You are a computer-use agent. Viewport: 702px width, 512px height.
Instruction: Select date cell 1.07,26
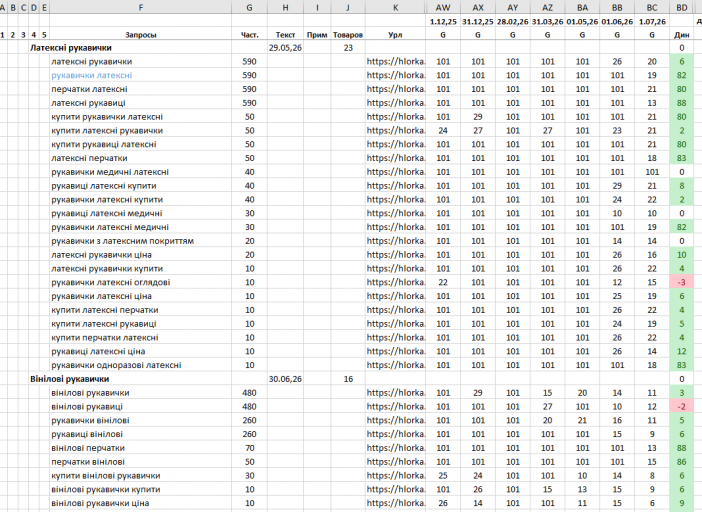tap(652, 21)
